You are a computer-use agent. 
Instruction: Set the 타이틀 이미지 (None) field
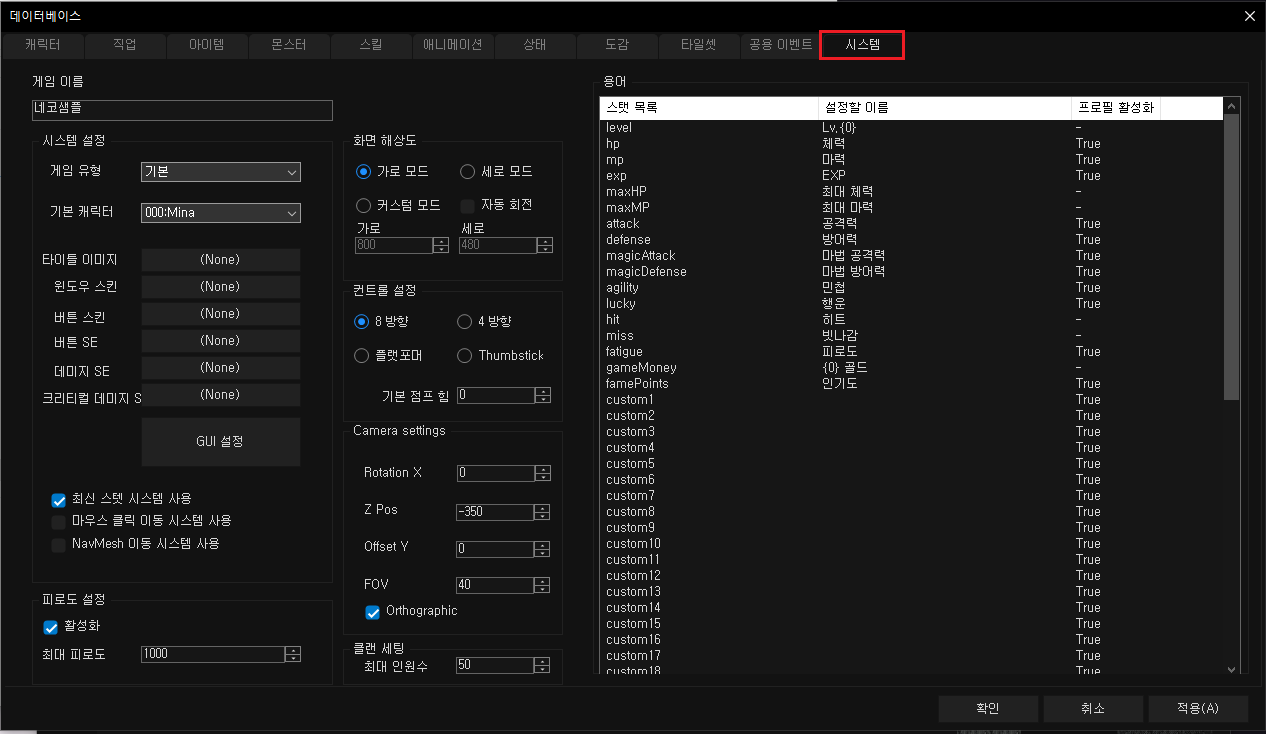pos(220,260)
